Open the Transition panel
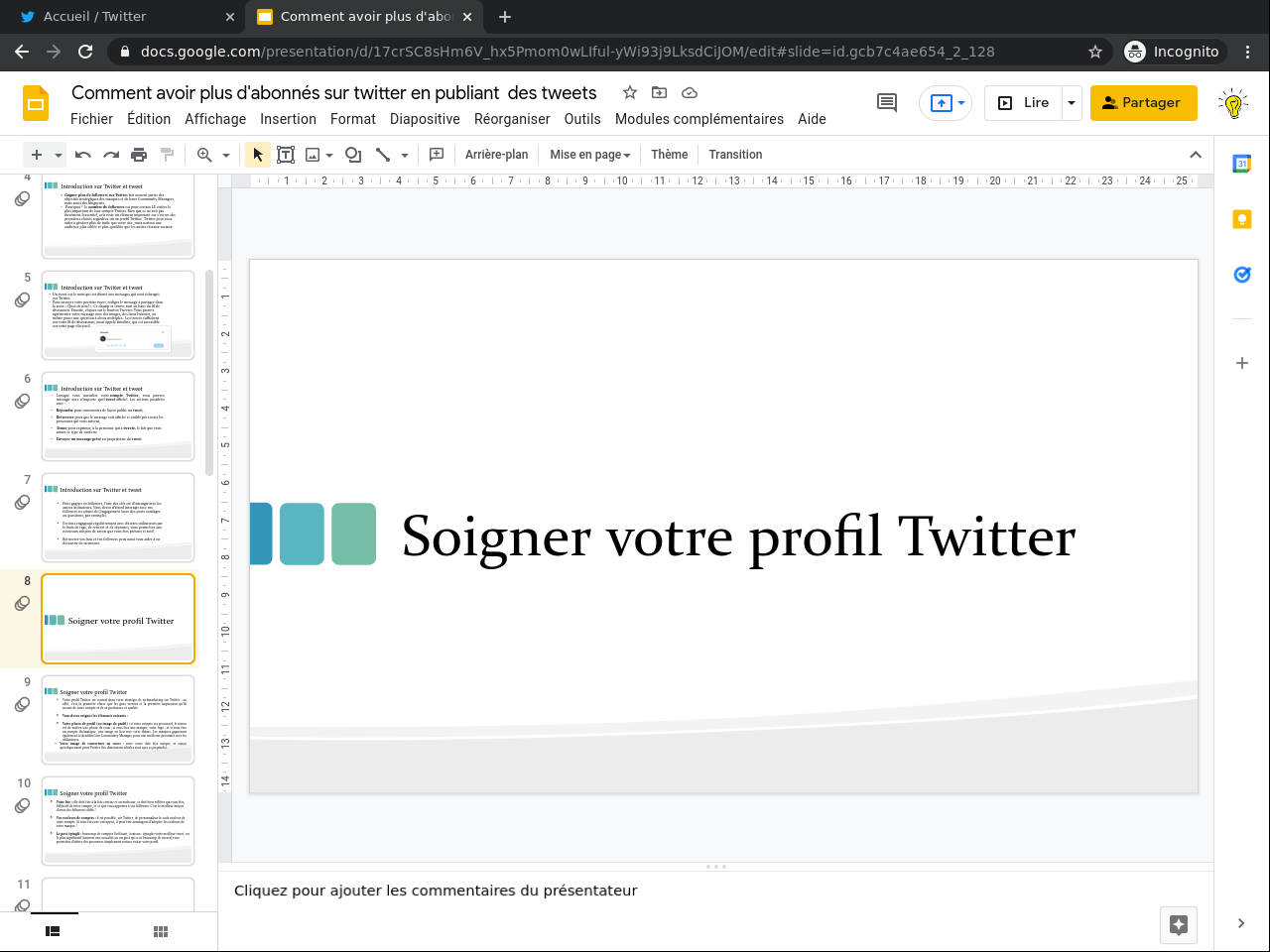This screenshot has height=952, width=1270. [x=735, y=155]
